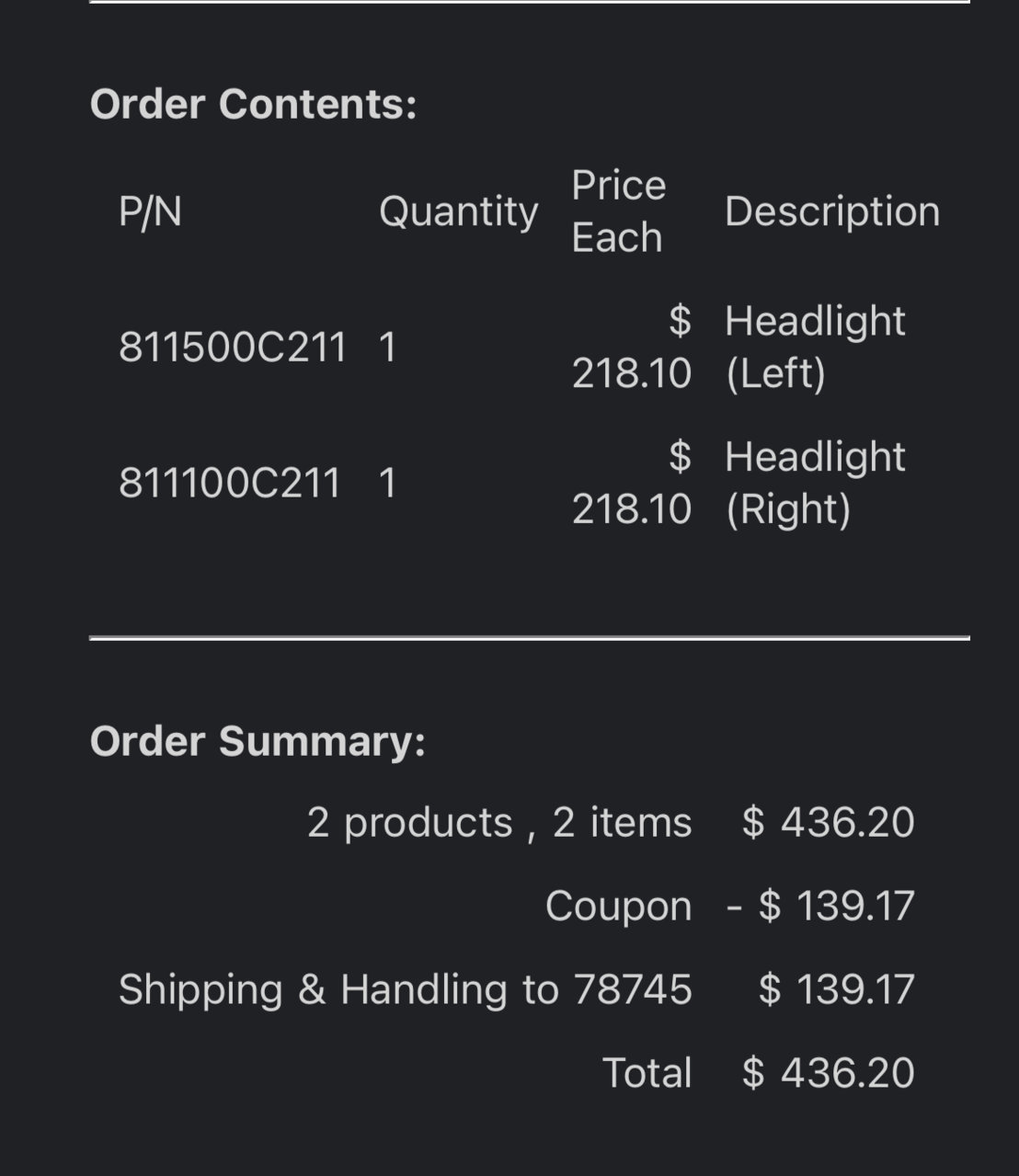Viewport: 1019px width, 1176px height.
Task: Click the right headlight price $218.10
Action: click(x=632, y=484)
